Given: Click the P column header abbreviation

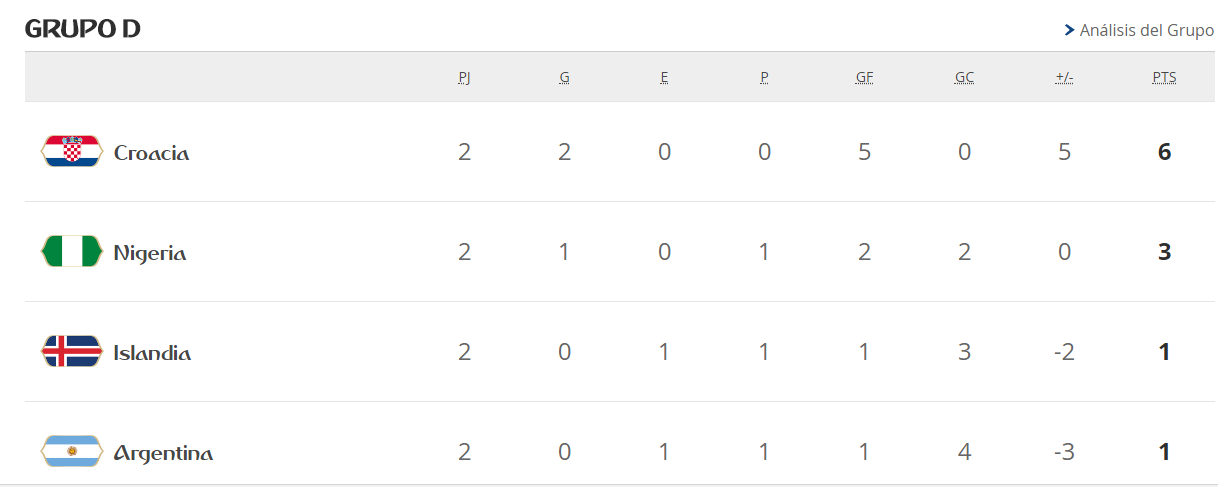Looking at the screenshot, I should (764, 77).
